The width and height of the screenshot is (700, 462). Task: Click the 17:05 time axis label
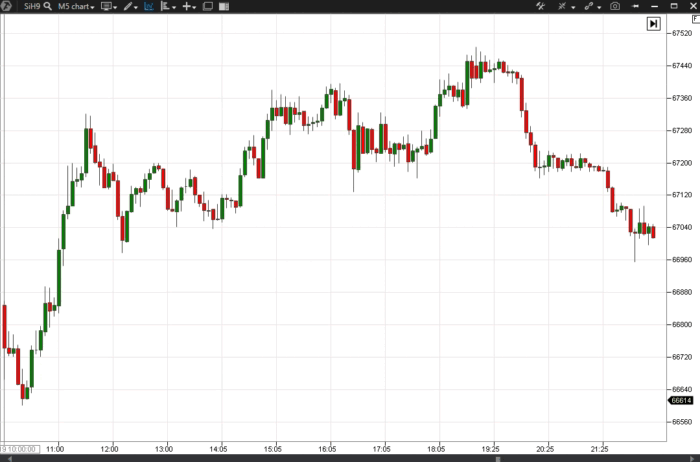click(x=382, y=449)
